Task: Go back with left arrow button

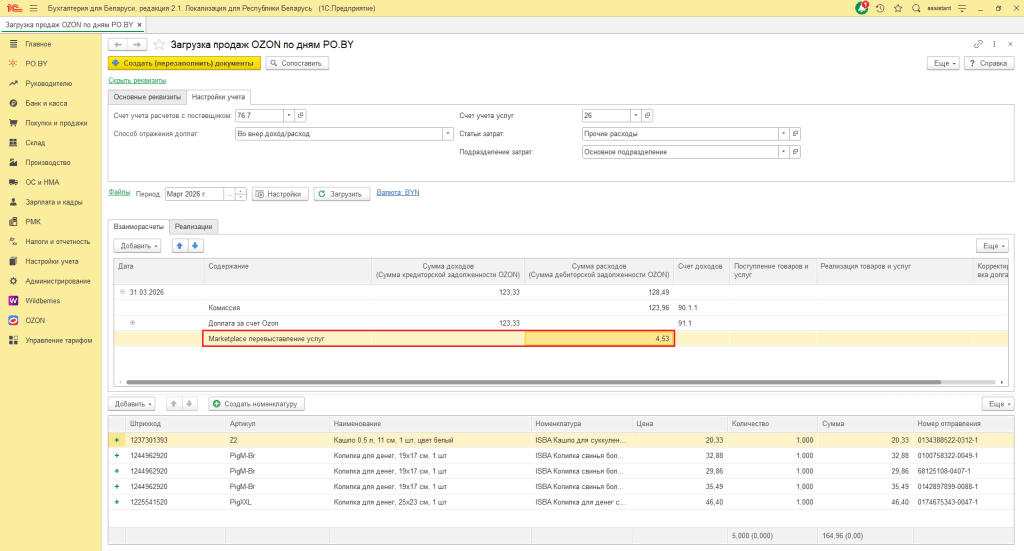Action: 118,44
